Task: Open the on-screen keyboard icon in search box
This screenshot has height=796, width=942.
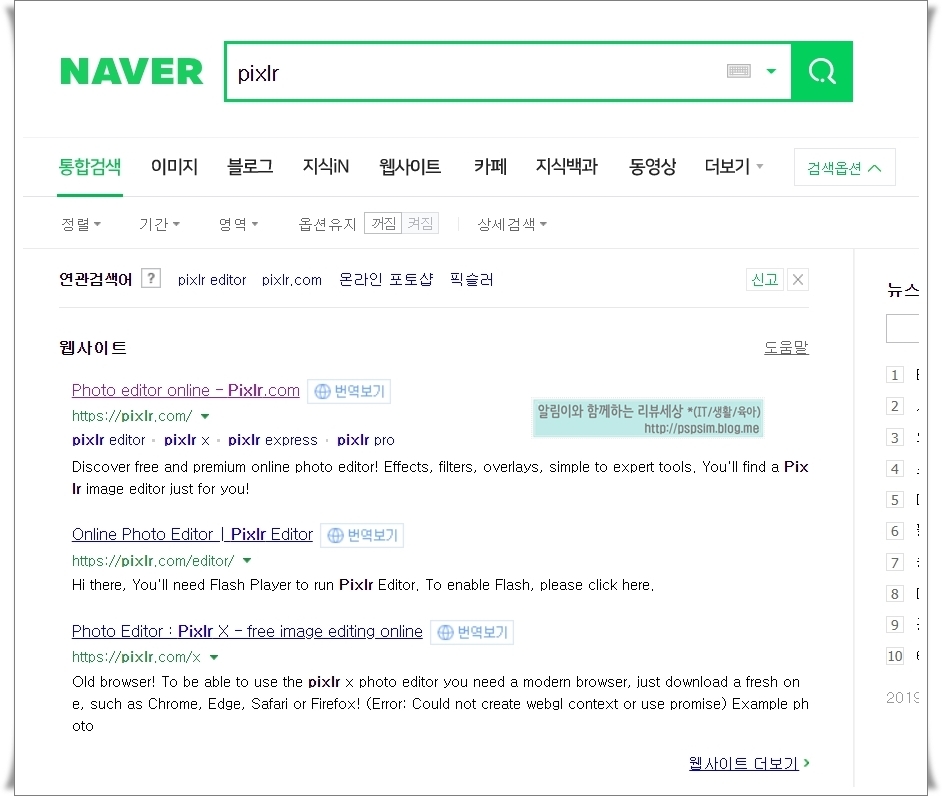Action: tap(738, 71)
